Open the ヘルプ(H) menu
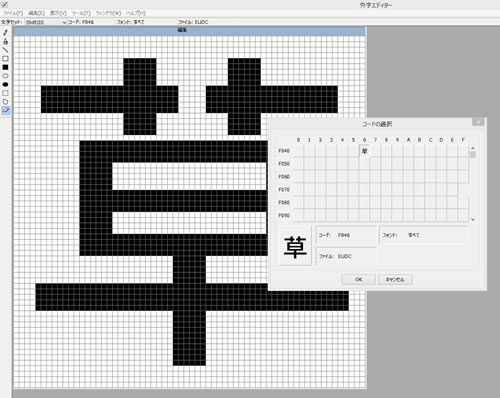500x398 pixels. [136, 13]
